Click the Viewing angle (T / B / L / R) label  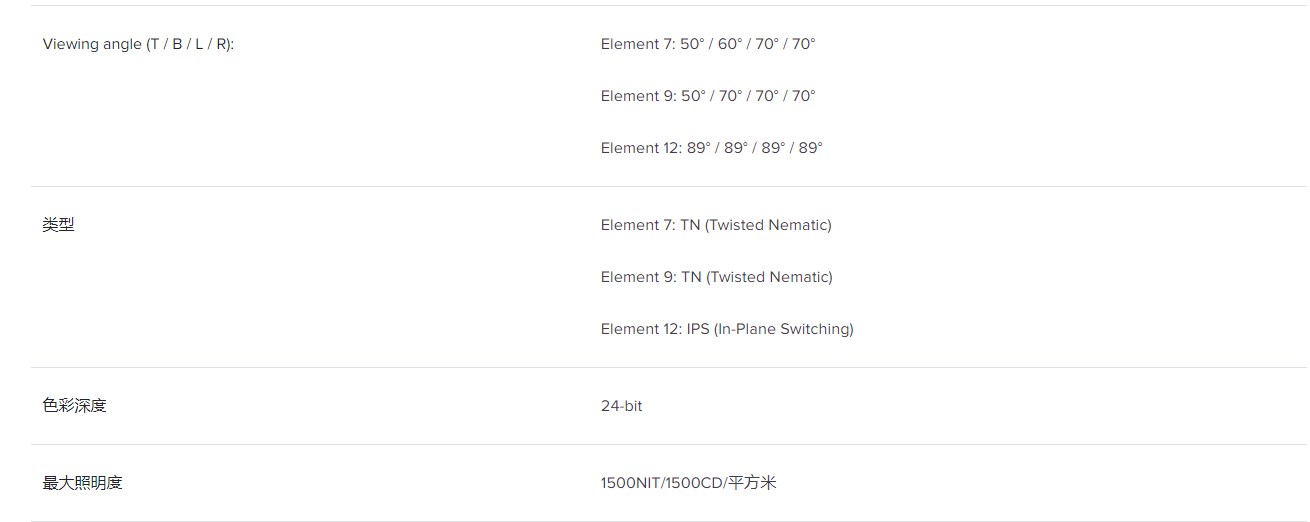click(x=138, y=44)
